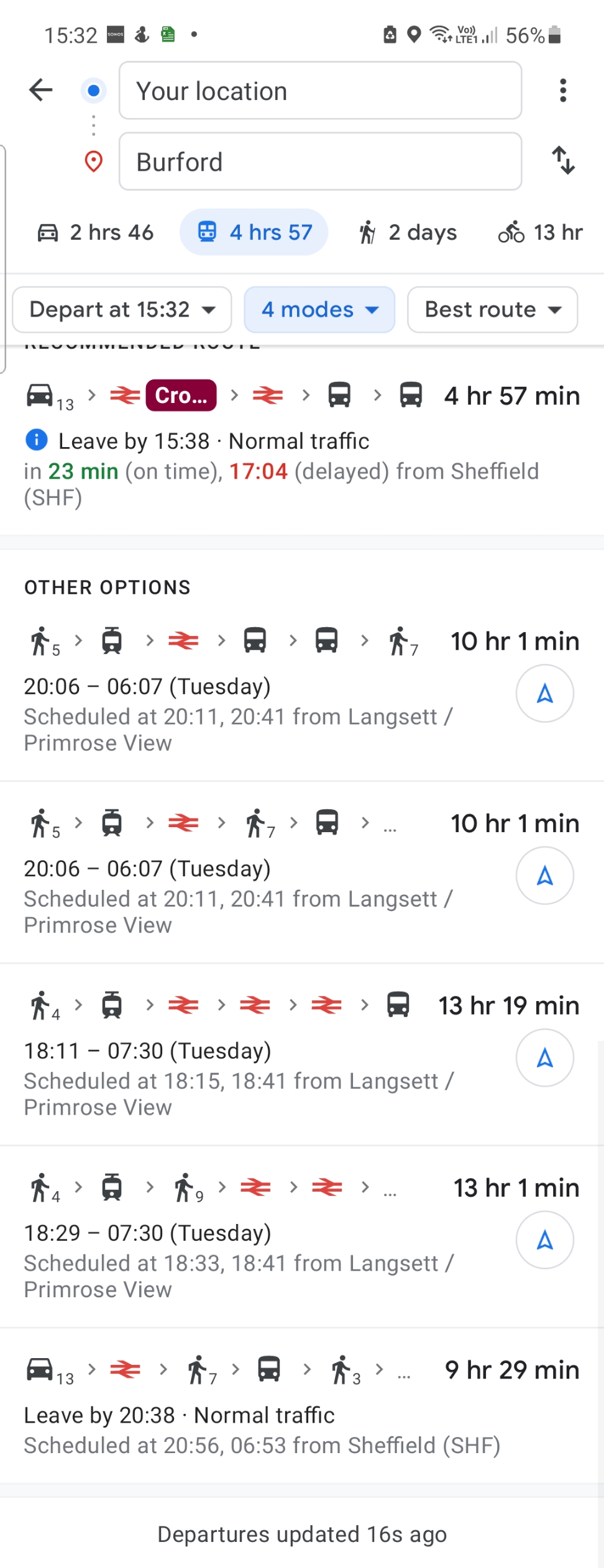Screen dimensions: 604x1568
Task: Start navigation for 13 hr 1 min route
Action: [x=544, y=1239]
